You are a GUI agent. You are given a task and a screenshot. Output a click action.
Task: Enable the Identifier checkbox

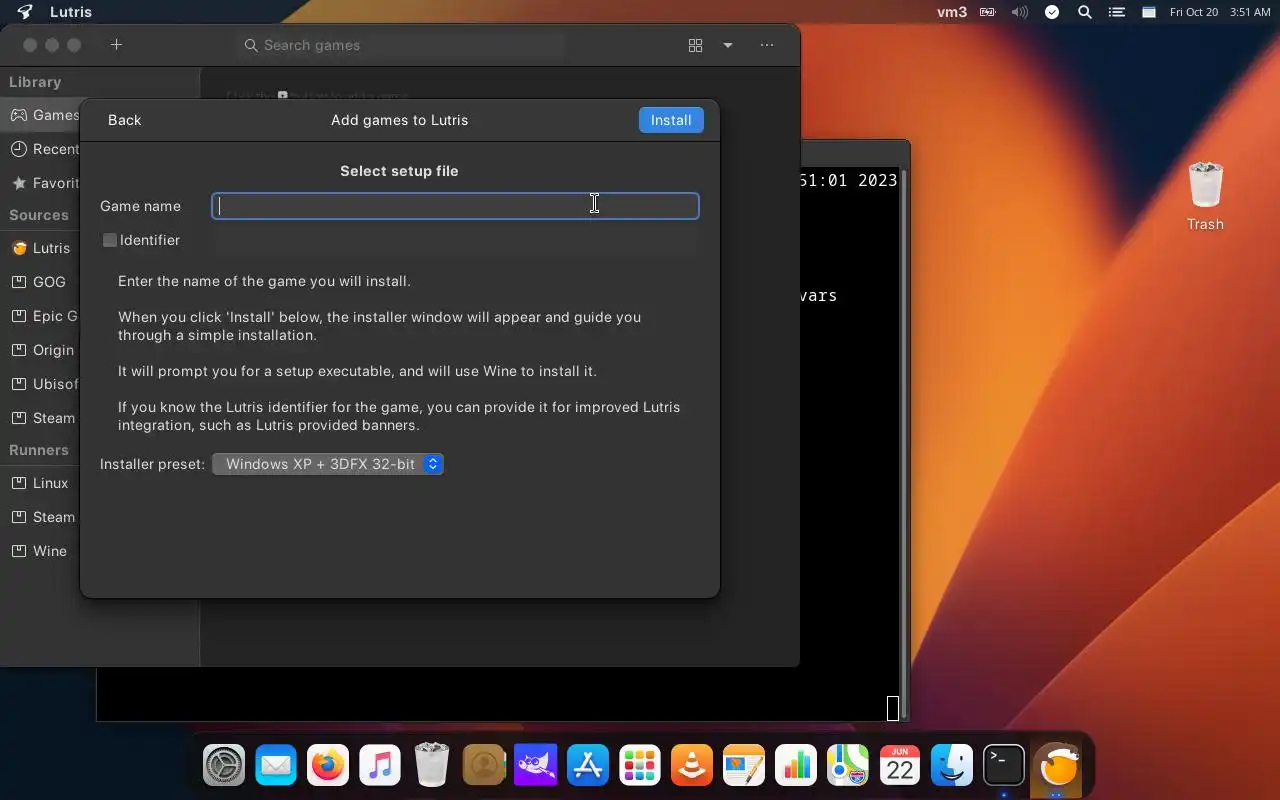110,240
